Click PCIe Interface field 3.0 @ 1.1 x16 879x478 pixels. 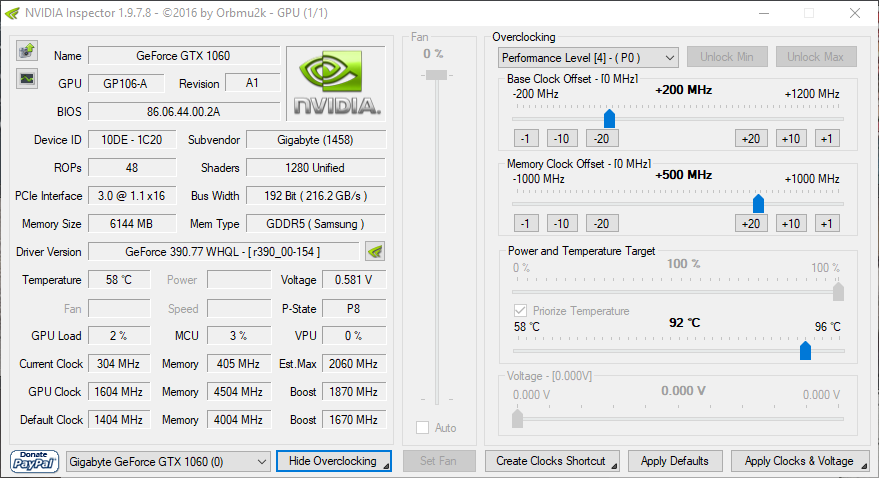[x=132, y=196]
